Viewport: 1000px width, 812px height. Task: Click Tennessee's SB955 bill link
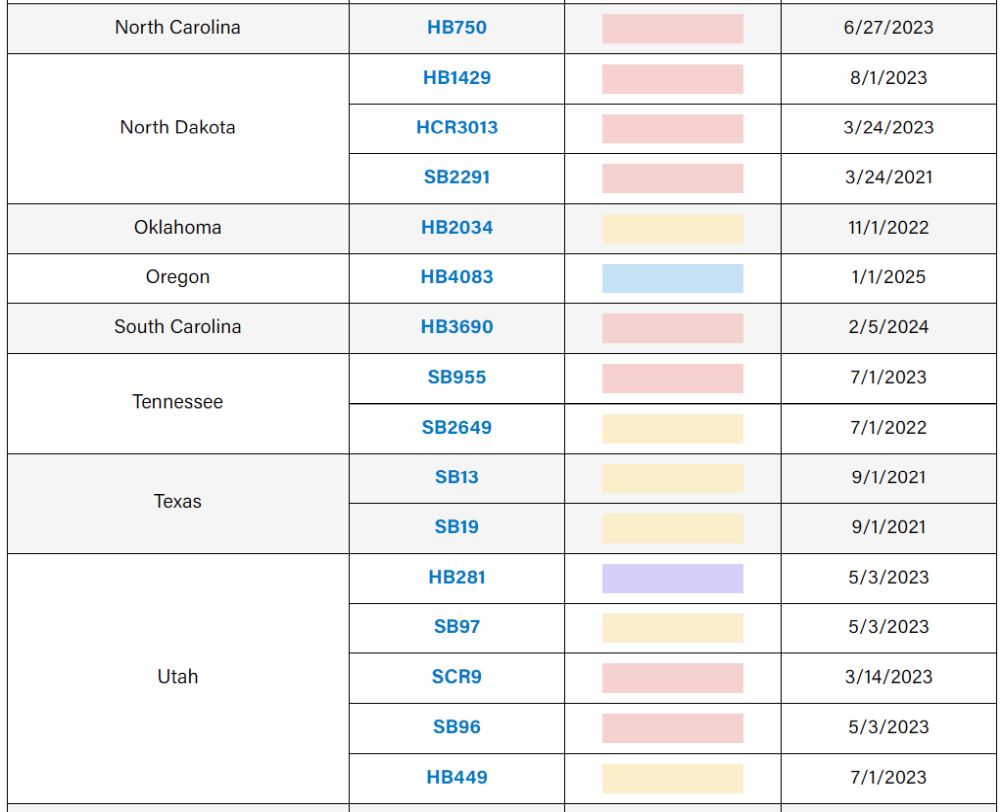click(457, 377)
